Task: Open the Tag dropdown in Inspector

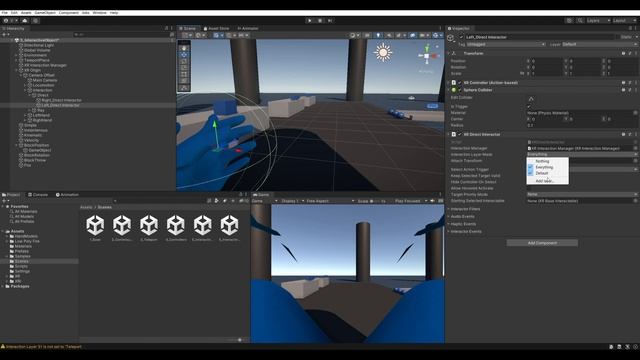Action: coord(506,44)
